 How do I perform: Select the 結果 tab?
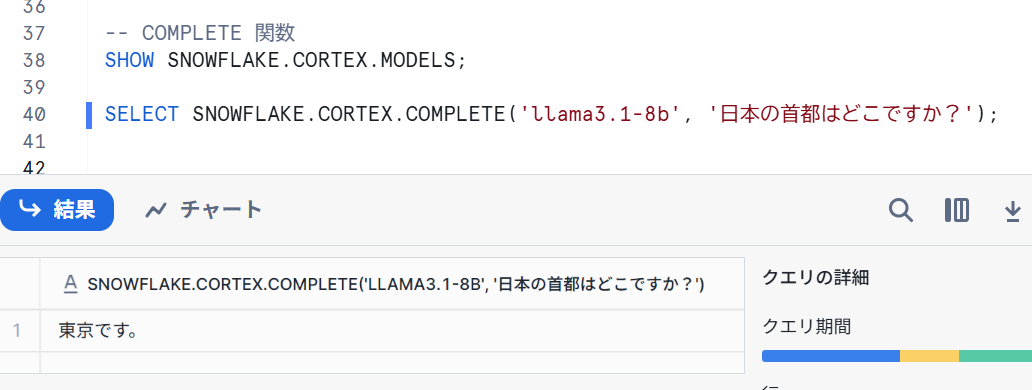coord(57,210)
